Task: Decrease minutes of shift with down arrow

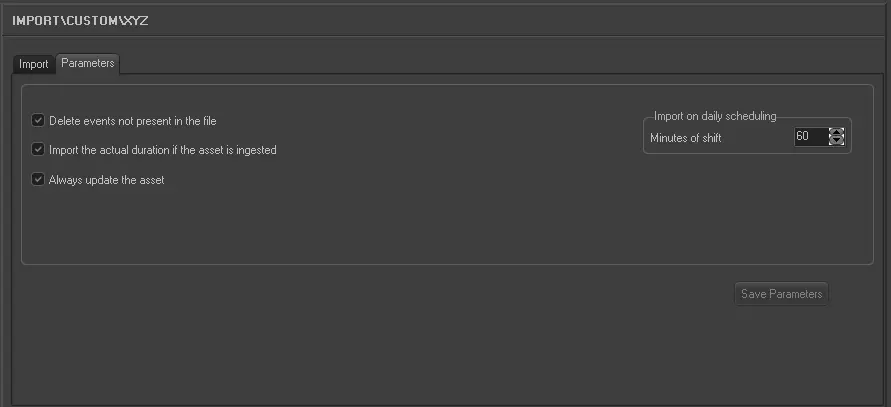Action: pos(837,141)
